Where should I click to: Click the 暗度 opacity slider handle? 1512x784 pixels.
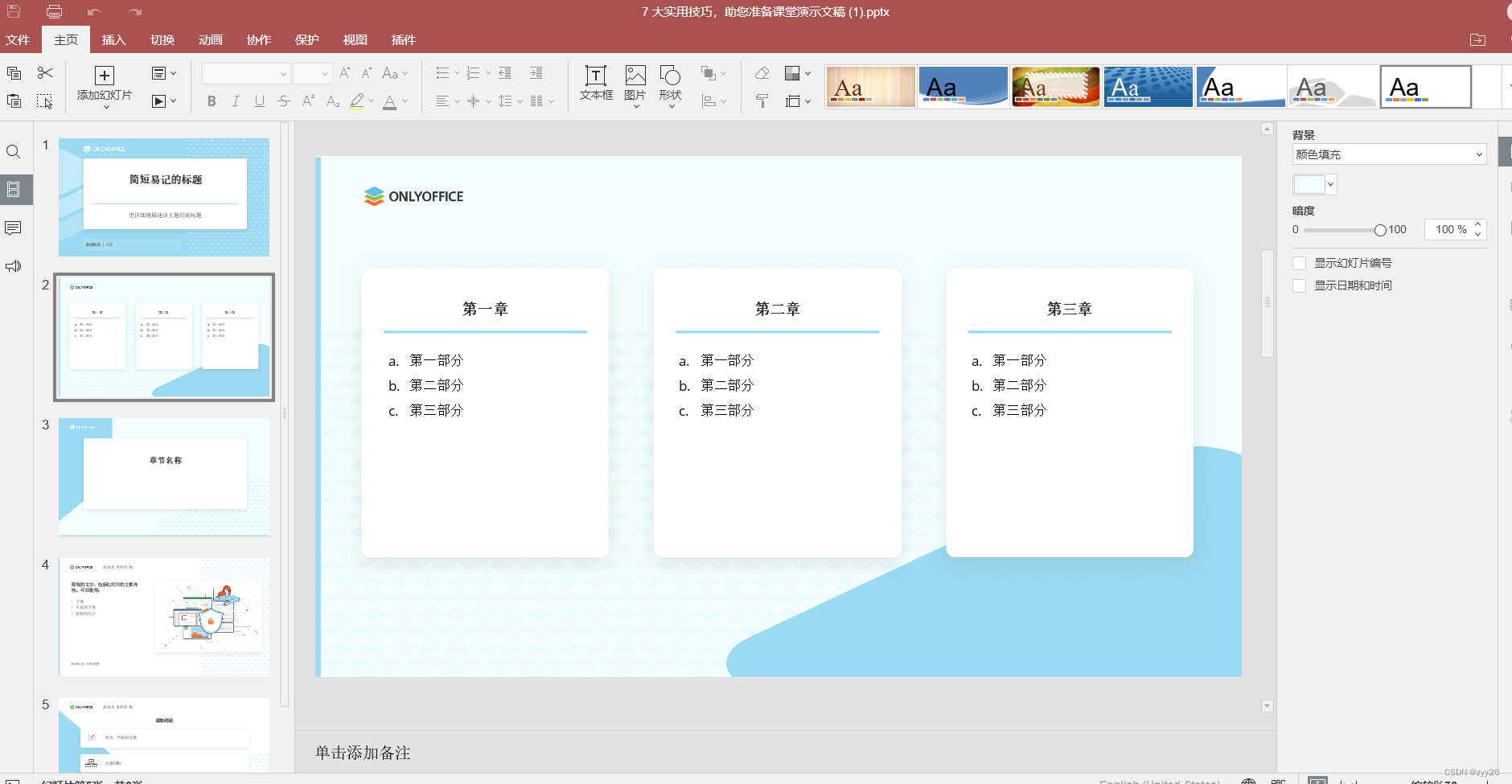click(1380, 230)
